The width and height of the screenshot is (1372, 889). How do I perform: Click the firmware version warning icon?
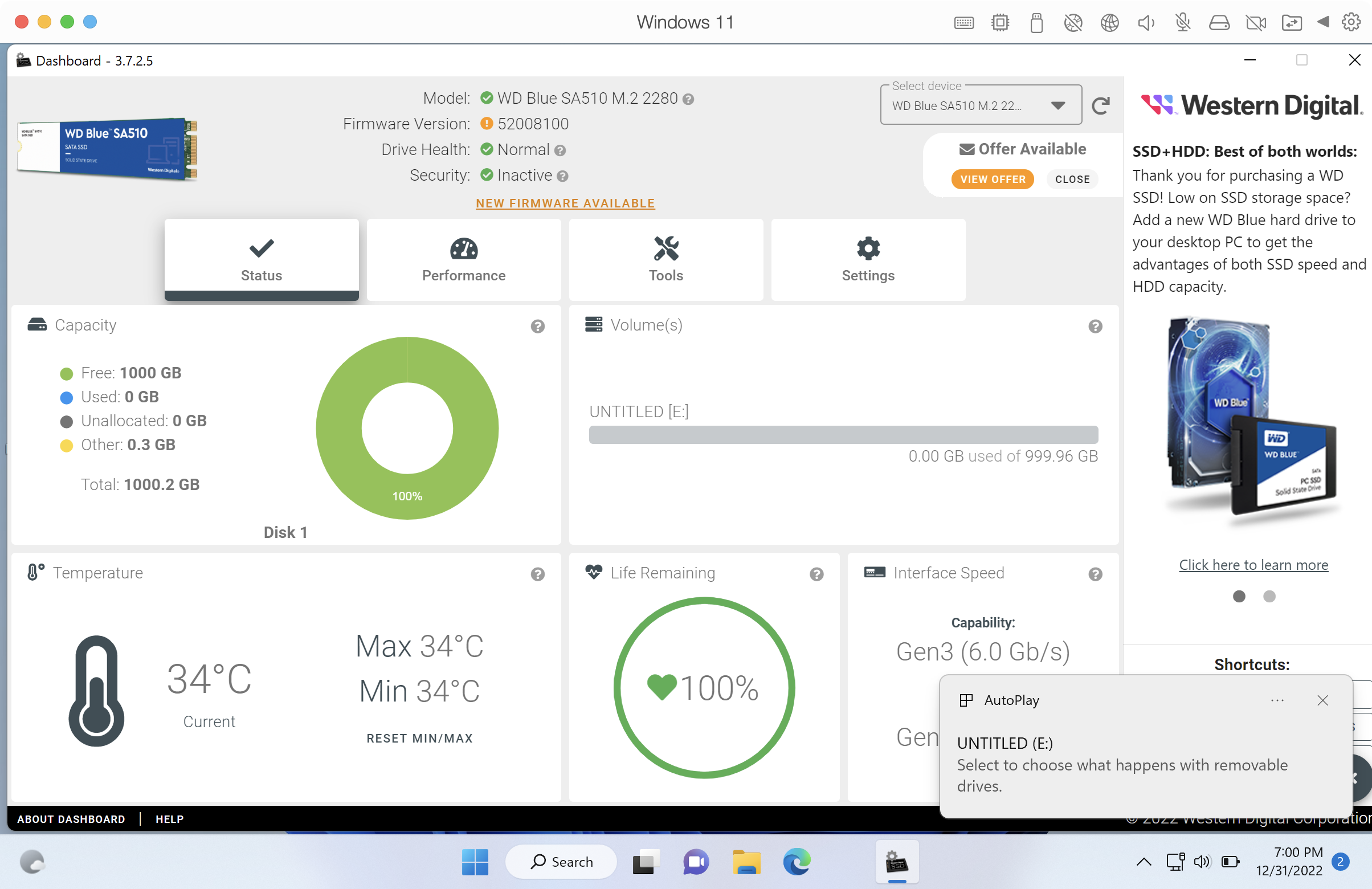(x=487, y=123)
